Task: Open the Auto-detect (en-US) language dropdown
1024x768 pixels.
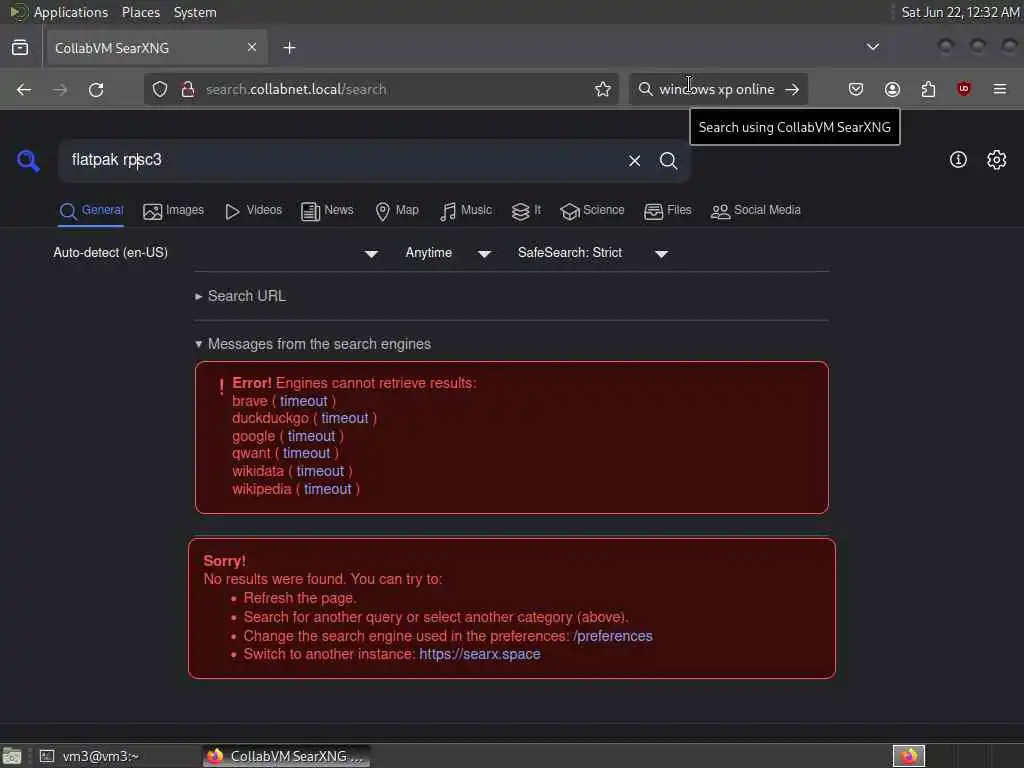Action: tap(216, 253)
